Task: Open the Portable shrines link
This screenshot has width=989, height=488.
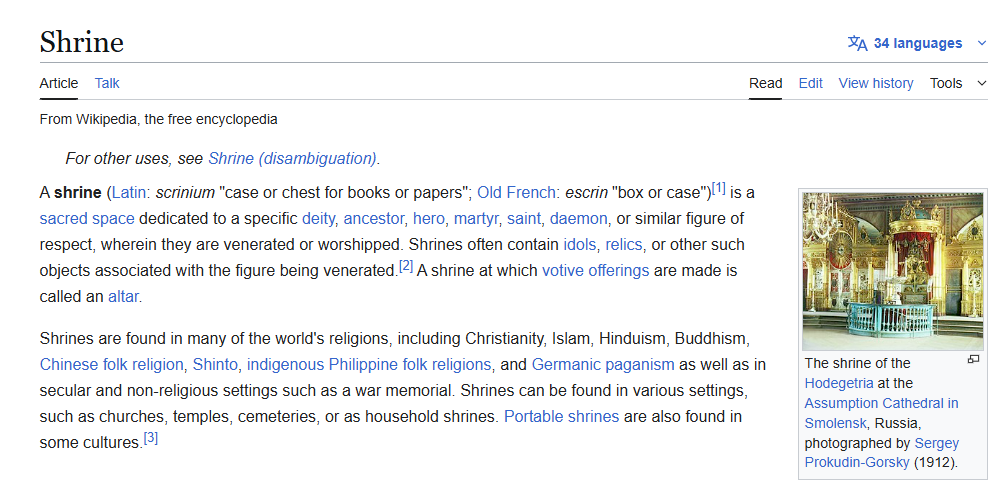Action: pyautogui.click(x=561, y=416)
